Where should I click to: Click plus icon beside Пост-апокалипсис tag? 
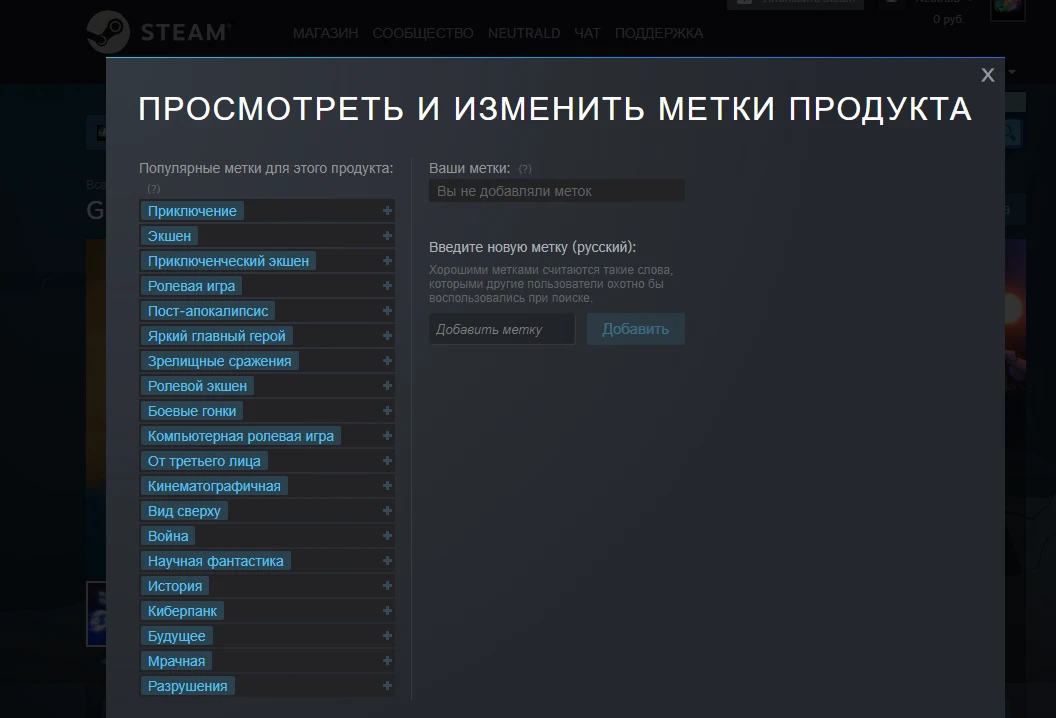tap(387, 311)
